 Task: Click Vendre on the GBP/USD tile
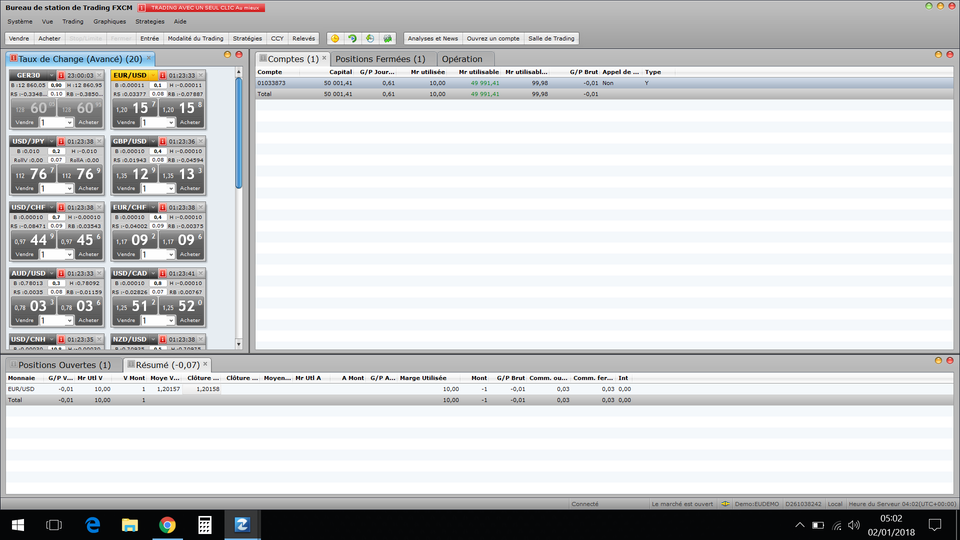point(126,189)
